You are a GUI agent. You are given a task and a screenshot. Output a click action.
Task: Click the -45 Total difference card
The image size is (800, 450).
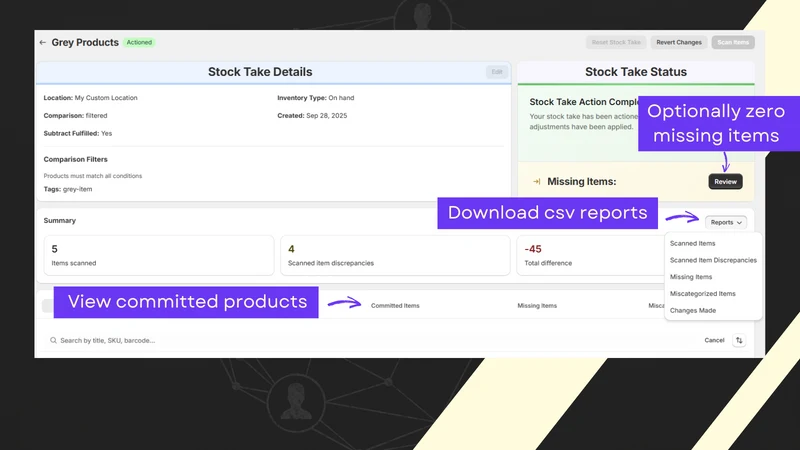click(592, 255)
